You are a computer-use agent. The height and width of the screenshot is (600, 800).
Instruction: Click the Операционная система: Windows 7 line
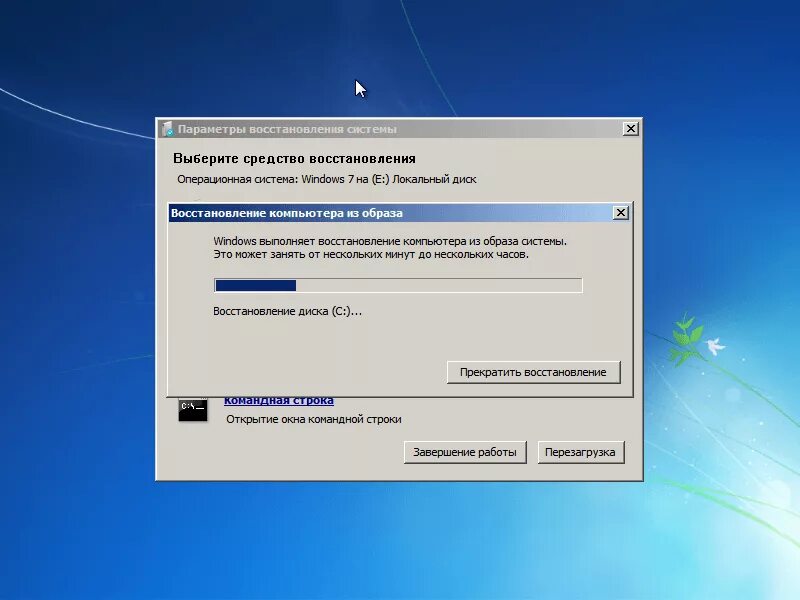coord(327,179)
